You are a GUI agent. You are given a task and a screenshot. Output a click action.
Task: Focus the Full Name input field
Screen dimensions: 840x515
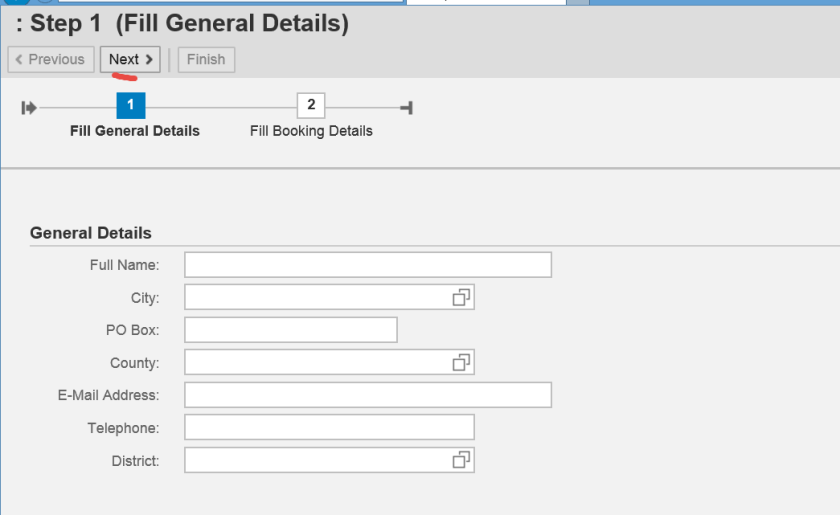coord(367,265)
